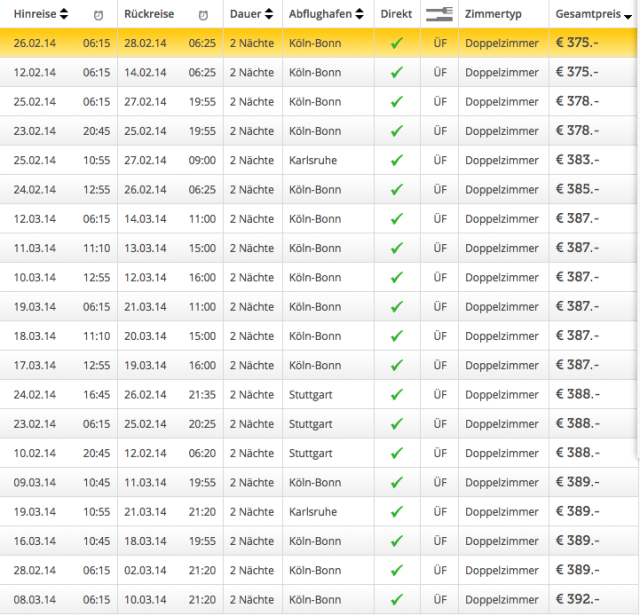Click green checkmark in 23.02.14 20:45 row

pyautogui.click(x=397, y=131)
